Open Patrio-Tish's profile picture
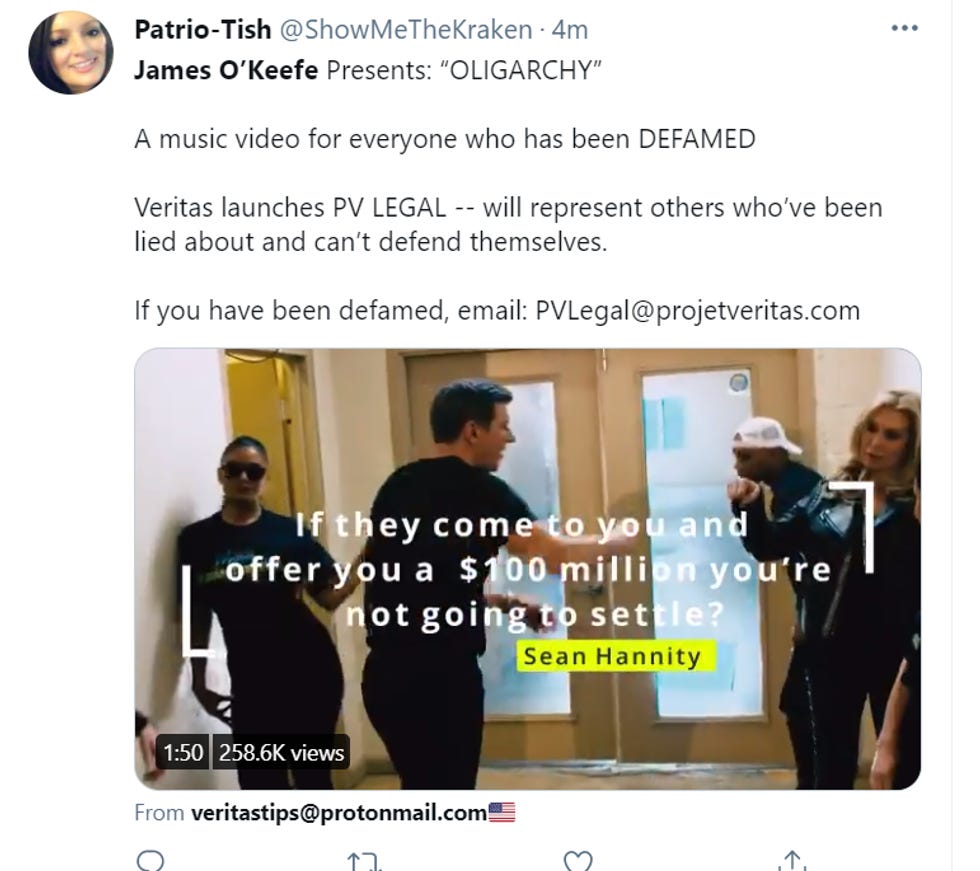Screen dimensions: 980x871 point(71,52)
